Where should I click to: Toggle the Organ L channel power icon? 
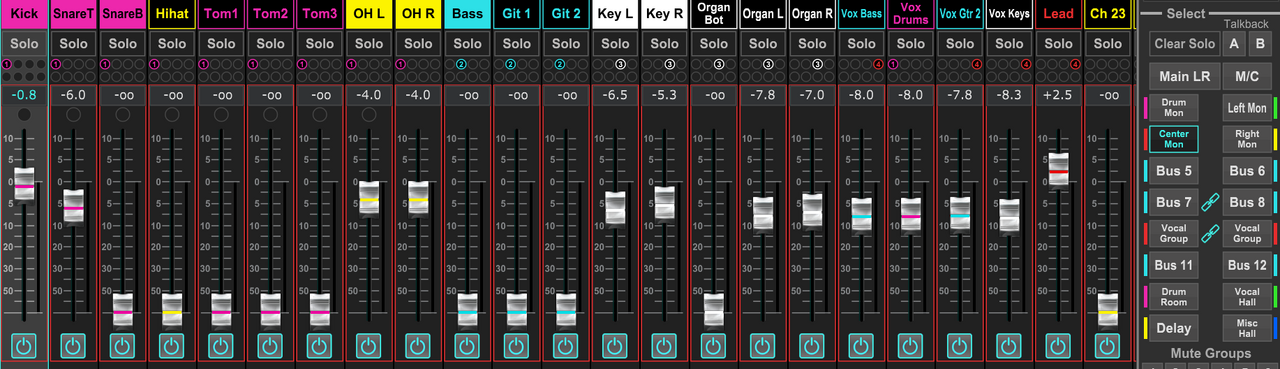(x=763, y=346)
